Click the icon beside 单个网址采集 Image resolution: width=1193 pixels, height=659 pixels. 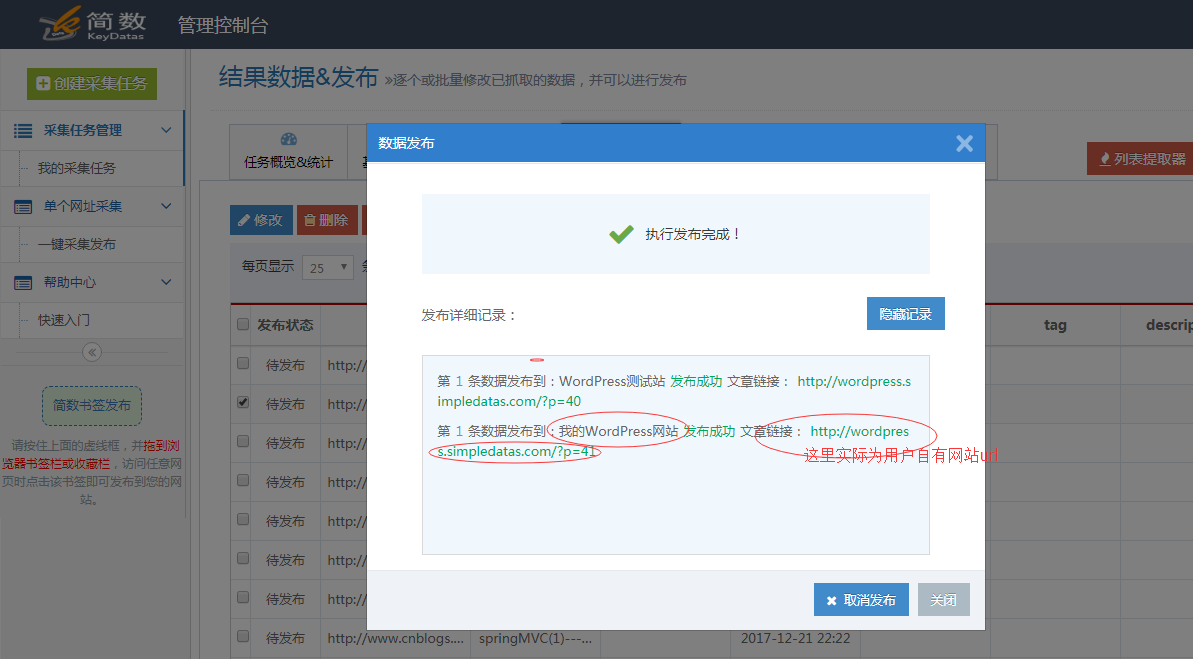(23, 207)
